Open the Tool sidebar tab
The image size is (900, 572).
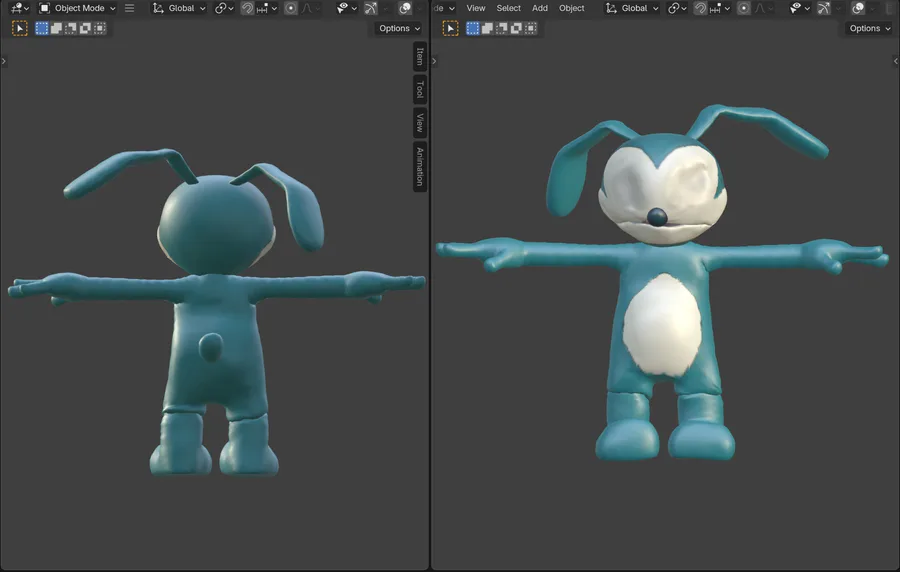(x=420, y=89)
